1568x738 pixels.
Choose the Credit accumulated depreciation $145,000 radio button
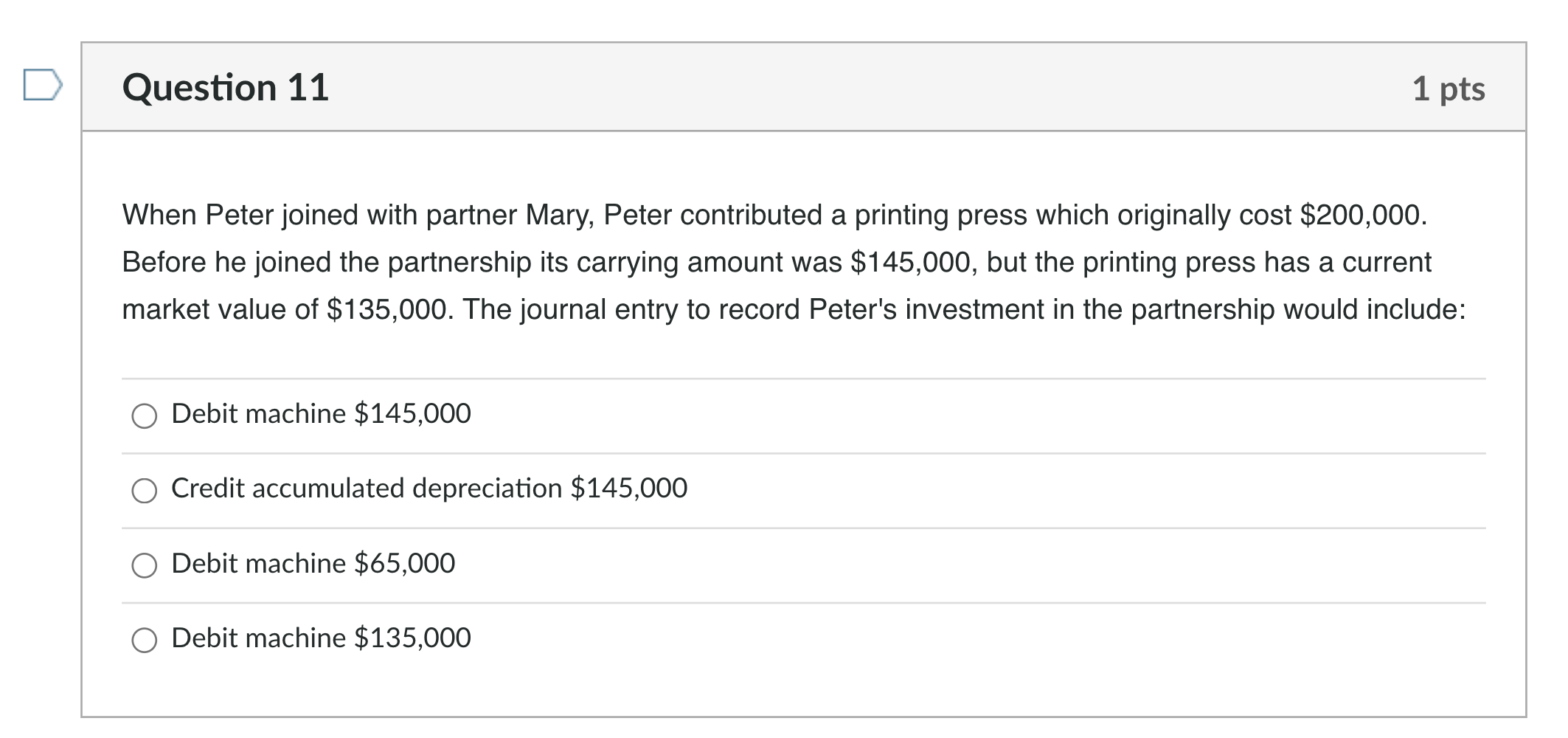pos(144,491)
